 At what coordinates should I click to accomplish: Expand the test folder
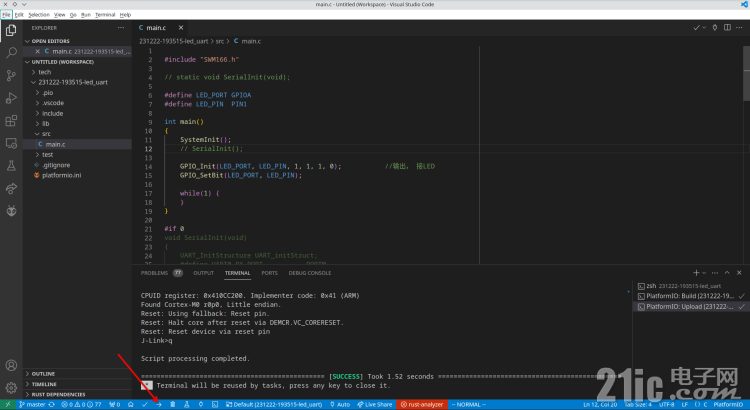coord(47,155)
